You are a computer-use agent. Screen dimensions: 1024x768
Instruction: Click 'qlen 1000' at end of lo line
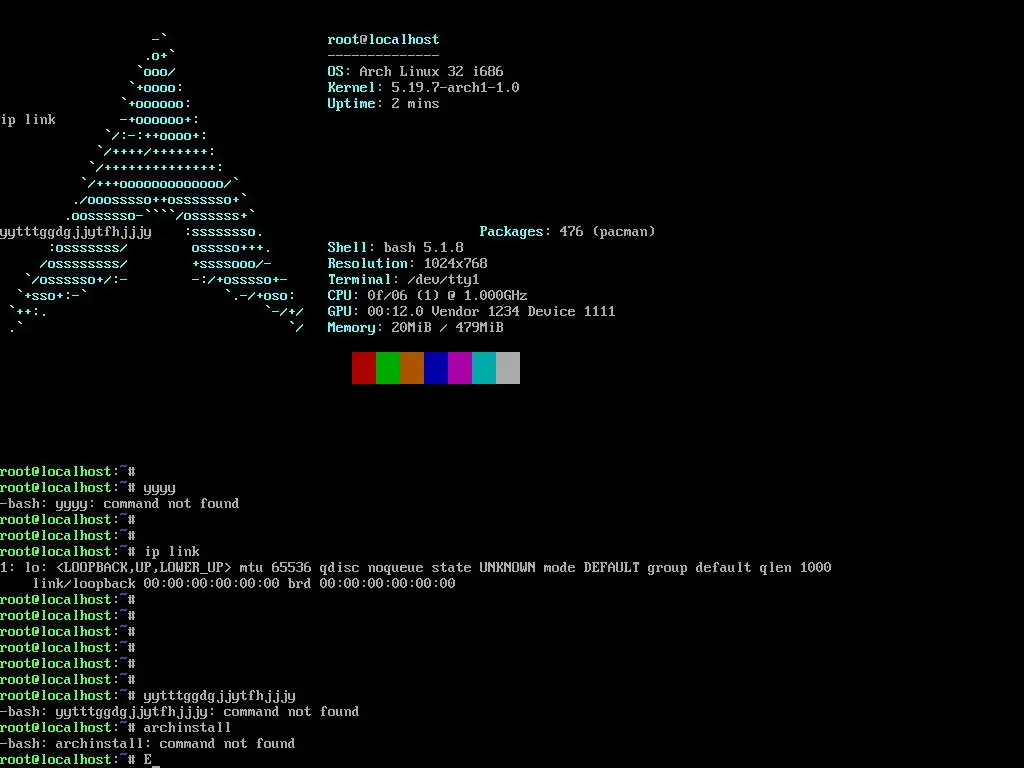[796, 568]
